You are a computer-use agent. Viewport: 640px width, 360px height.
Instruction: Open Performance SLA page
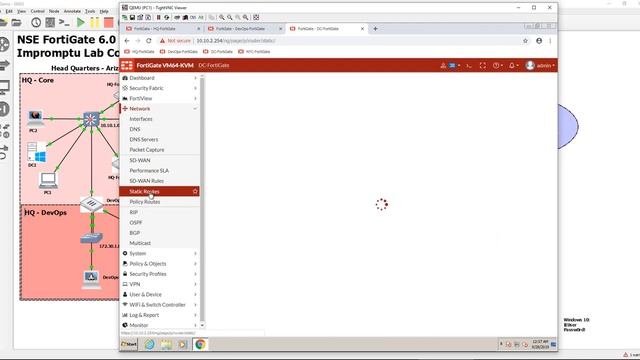point(149,171)
